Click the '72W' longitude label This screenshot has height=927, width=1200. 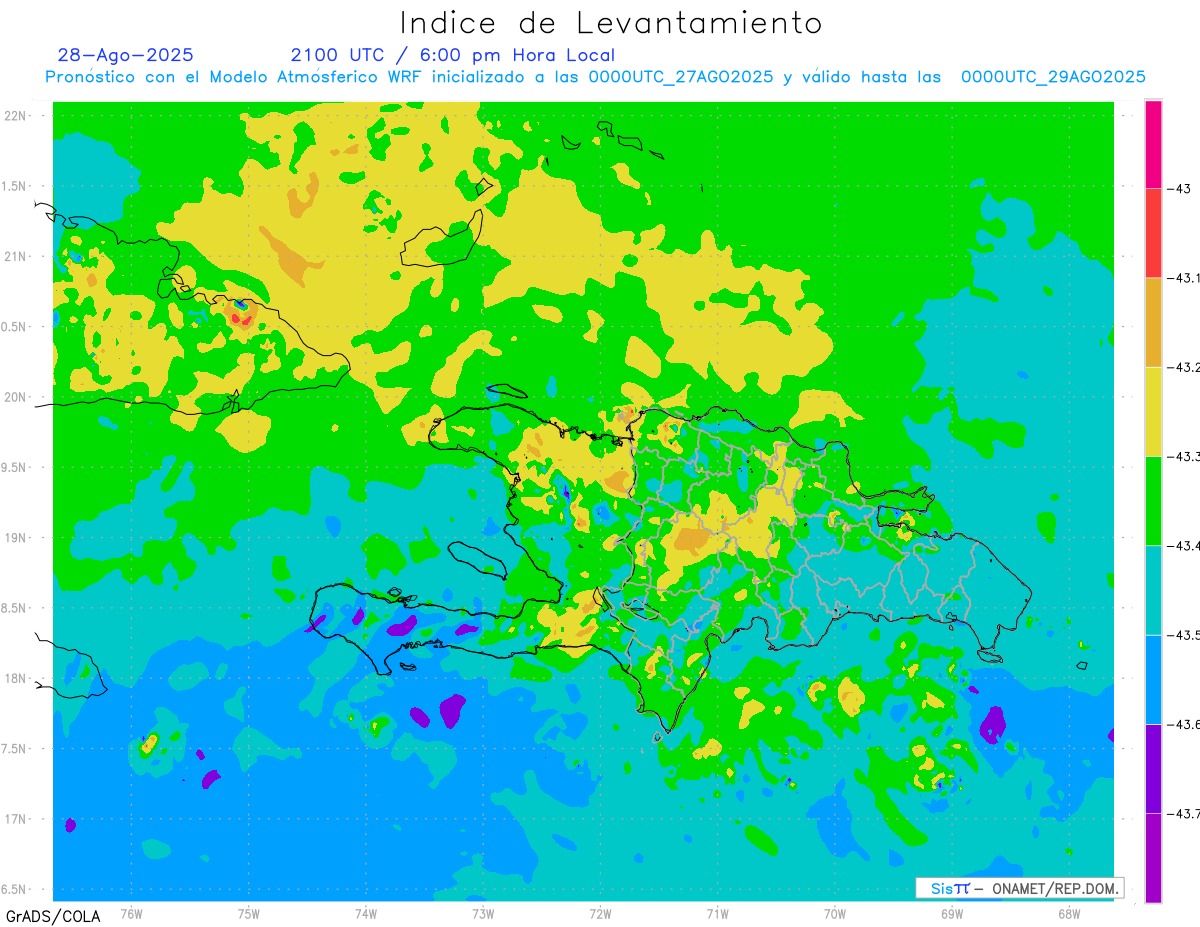coord(600,912)
